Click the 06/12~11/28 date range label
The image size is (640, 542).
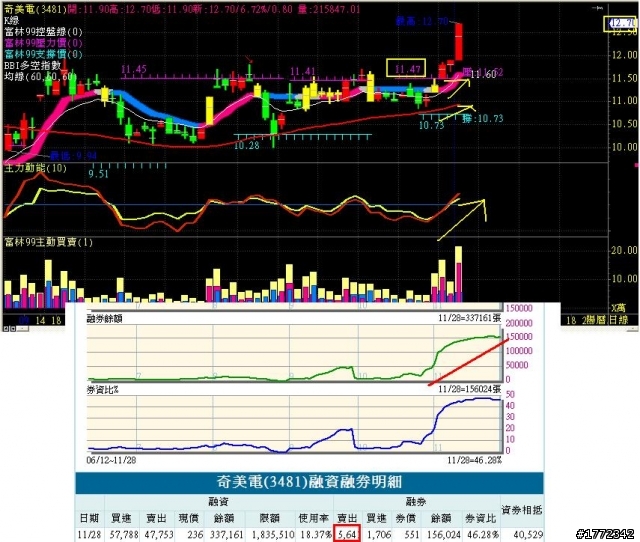[111, 460]
